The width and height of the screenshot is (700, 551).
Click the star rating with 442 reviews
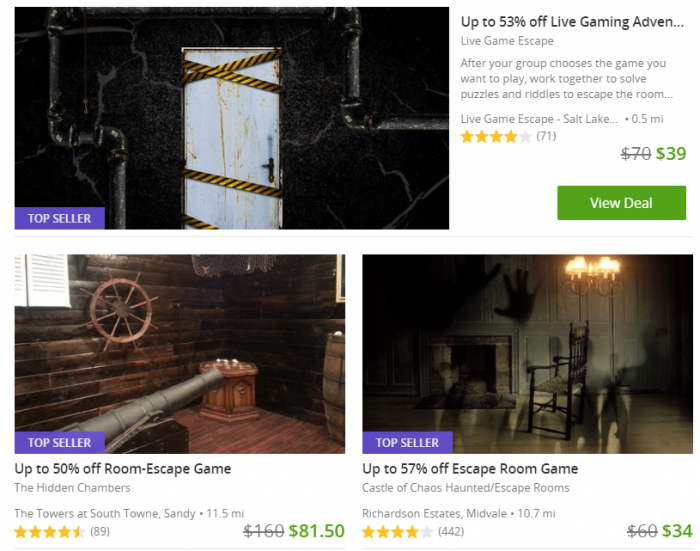click(397, 532)
